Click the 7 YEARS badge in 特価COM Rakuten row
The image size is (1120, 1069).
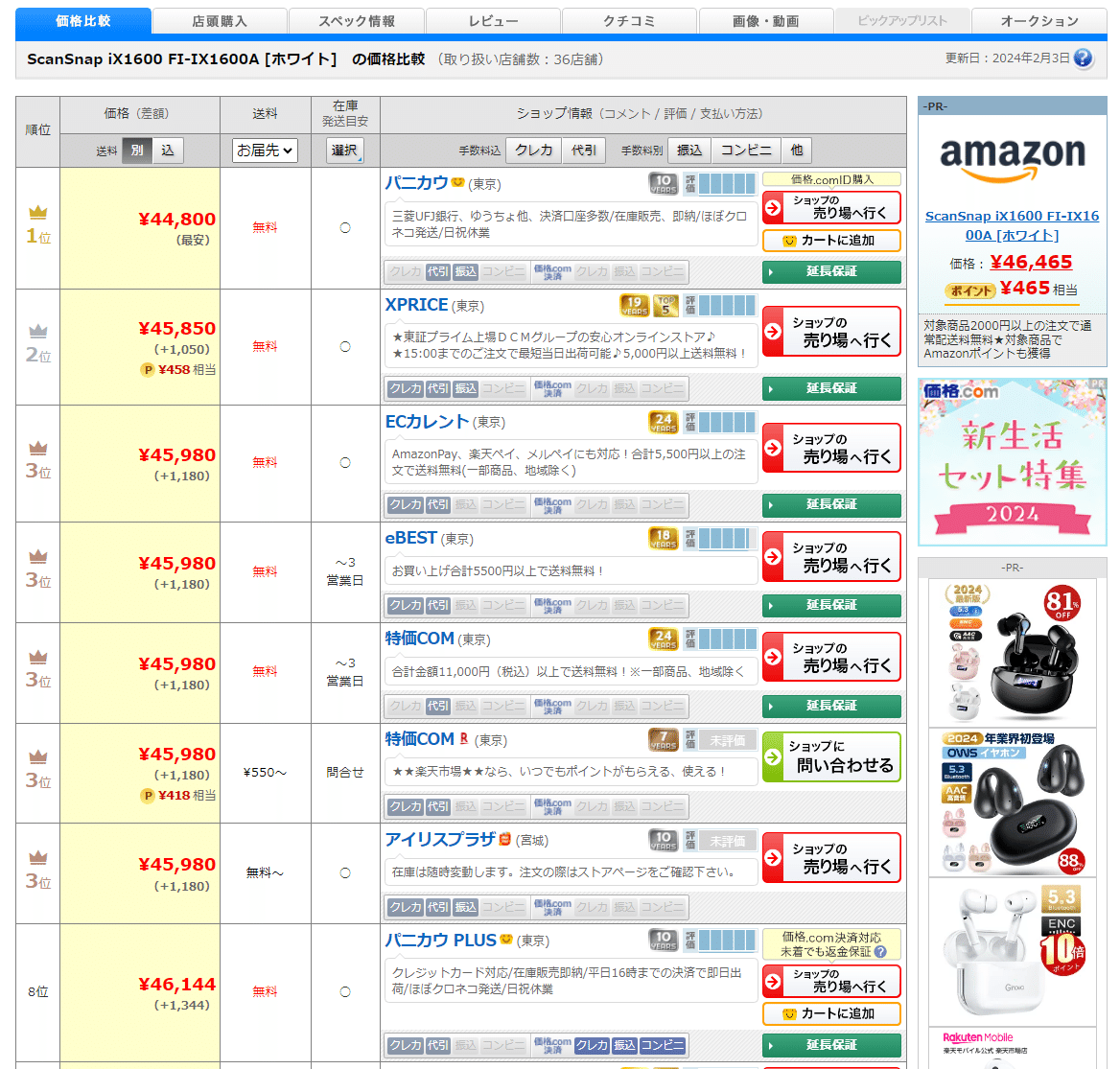tap(663, 740)
